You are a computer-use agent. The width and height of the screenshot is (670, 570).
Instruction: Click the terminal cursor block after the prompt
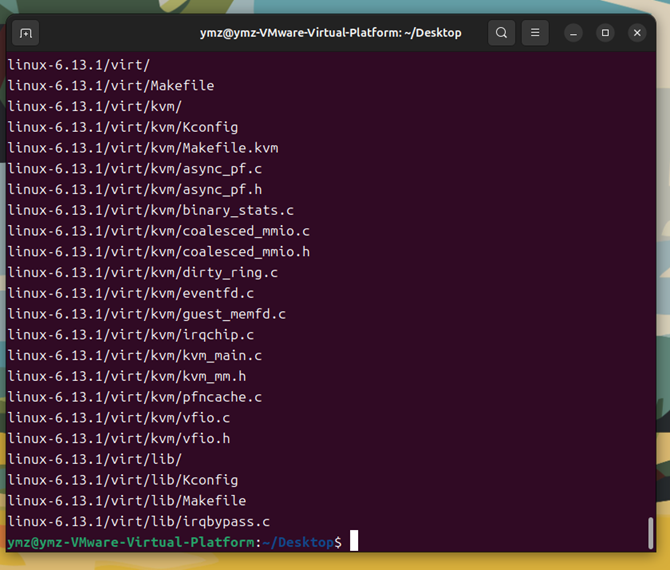pos(354,541)
